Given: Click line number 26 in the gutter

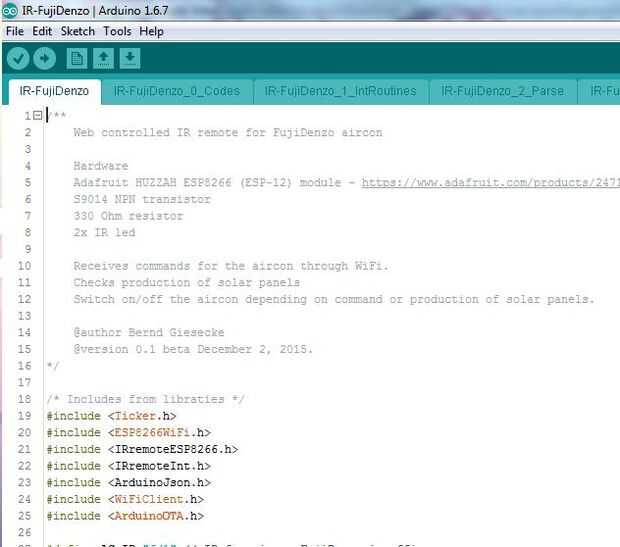Looking at the screenshot, I should [24, 532].
